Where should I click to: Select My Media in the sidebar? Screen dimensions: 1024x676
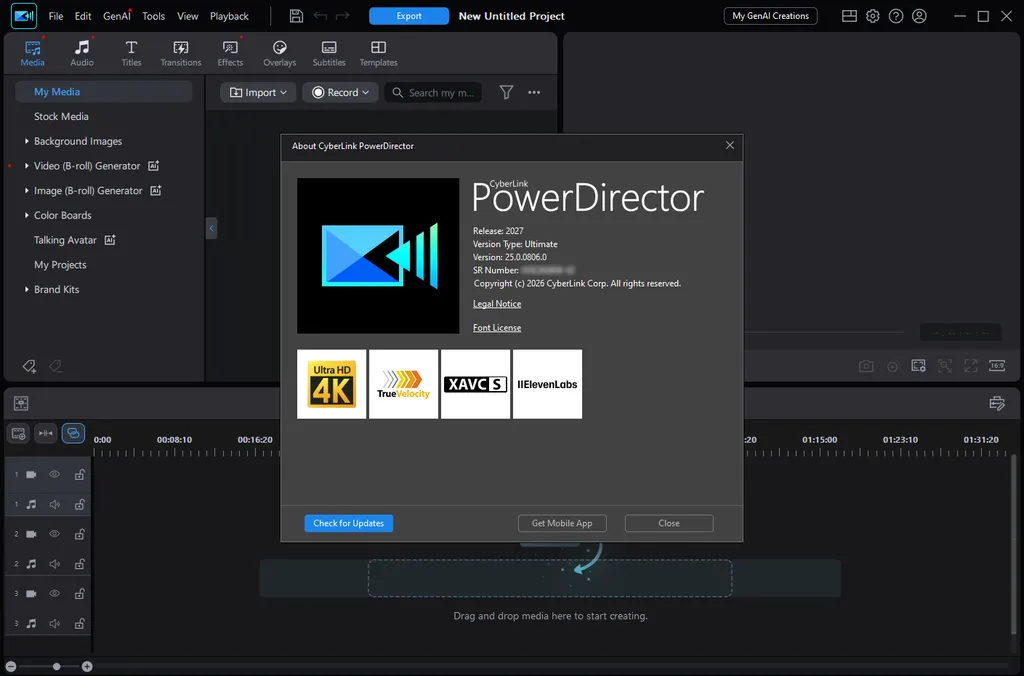click(x=103, y=92)
